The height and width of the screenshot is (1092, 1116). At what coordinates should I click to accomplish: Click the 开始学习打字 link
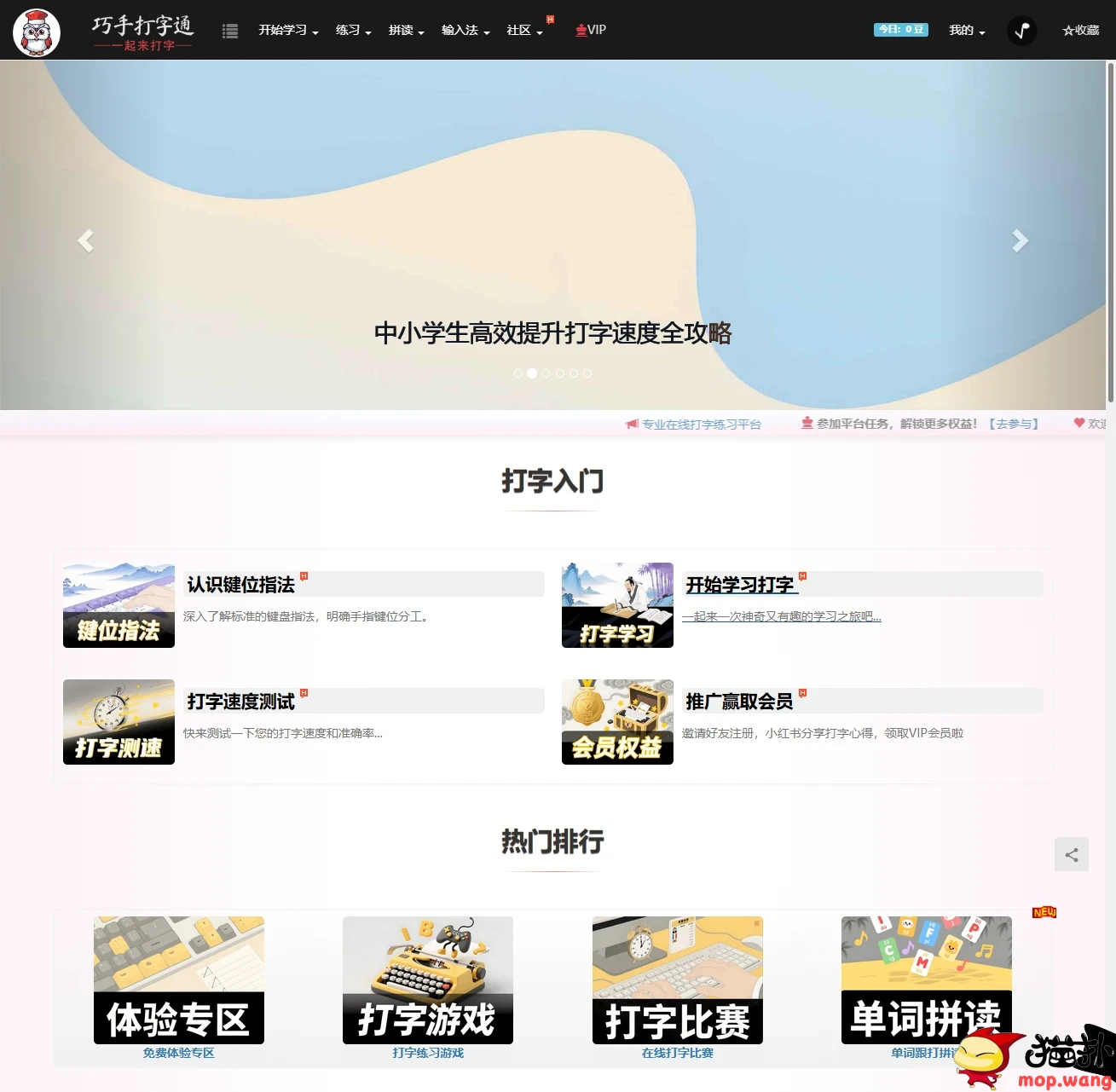coord(740,585)
